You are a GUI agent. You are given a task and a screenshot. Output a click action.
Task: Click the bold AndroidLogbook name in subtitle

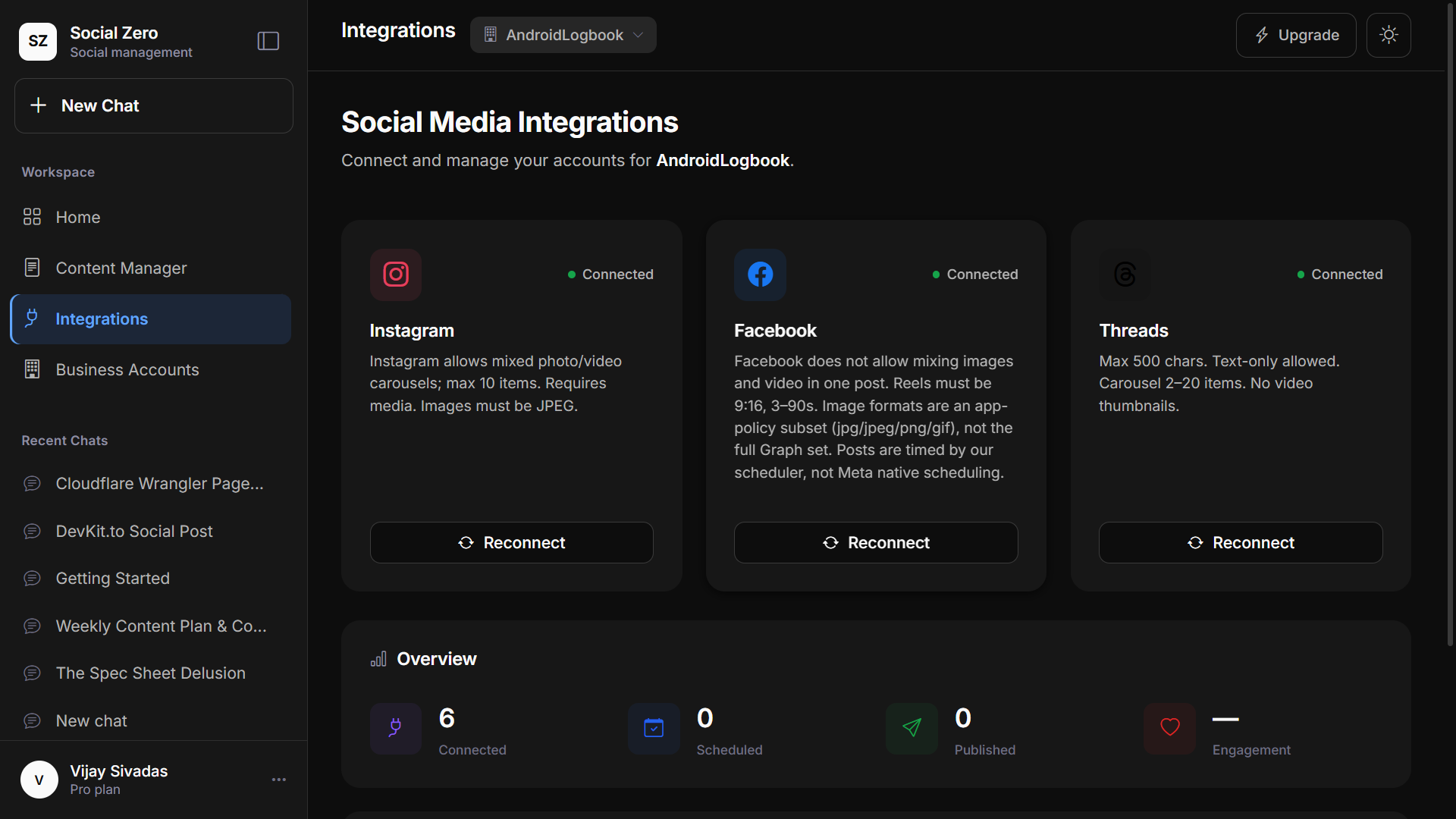[723, 161]
